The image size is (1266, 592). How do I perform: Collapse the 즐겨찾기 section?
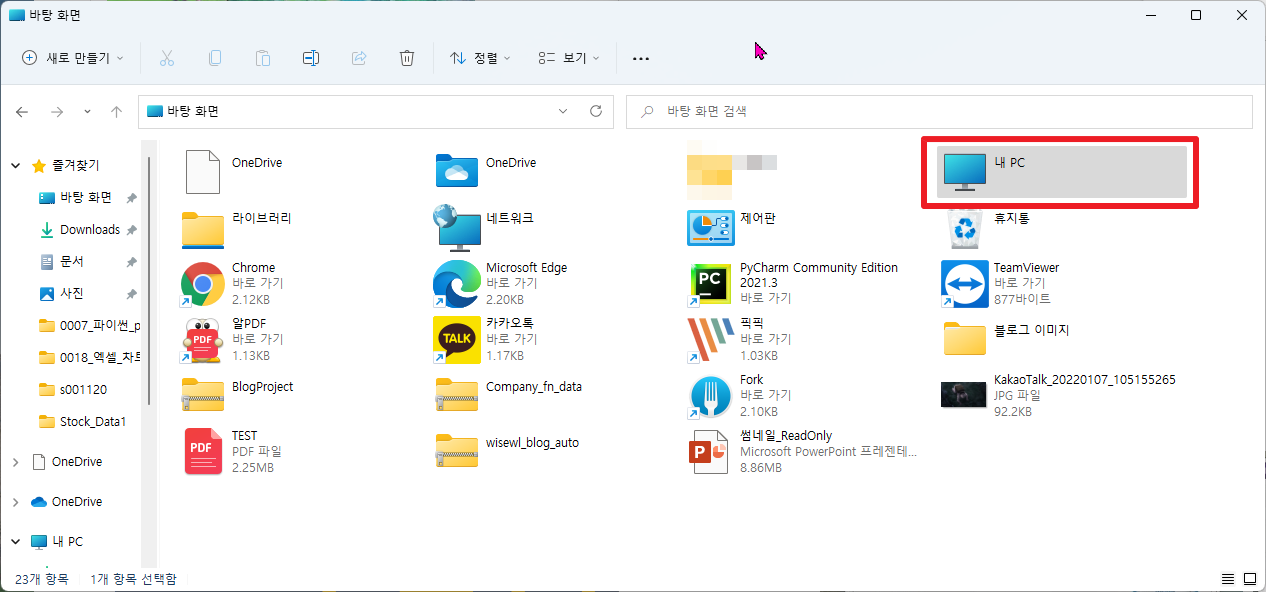pos(17,165)
